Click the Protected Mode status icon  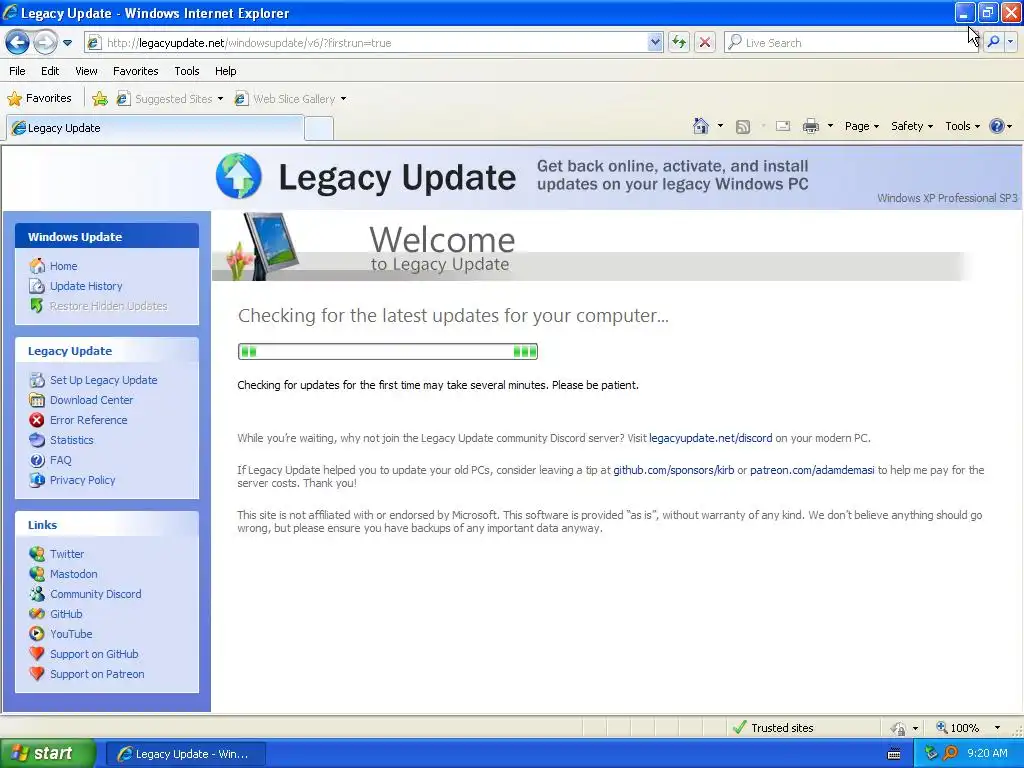point(899,728)
